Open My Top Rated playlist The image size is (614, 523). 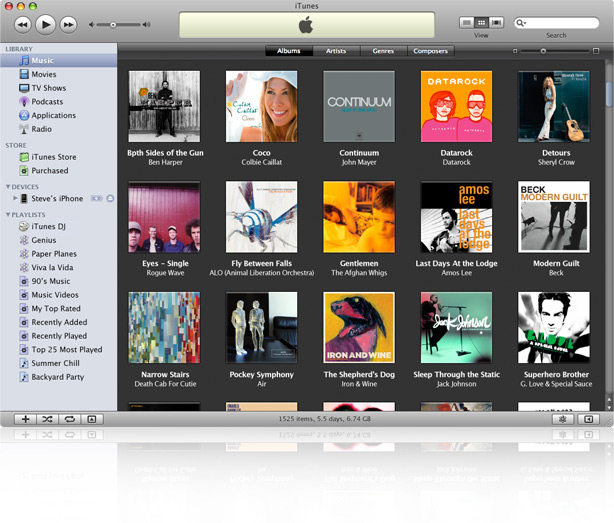(58, 308)
